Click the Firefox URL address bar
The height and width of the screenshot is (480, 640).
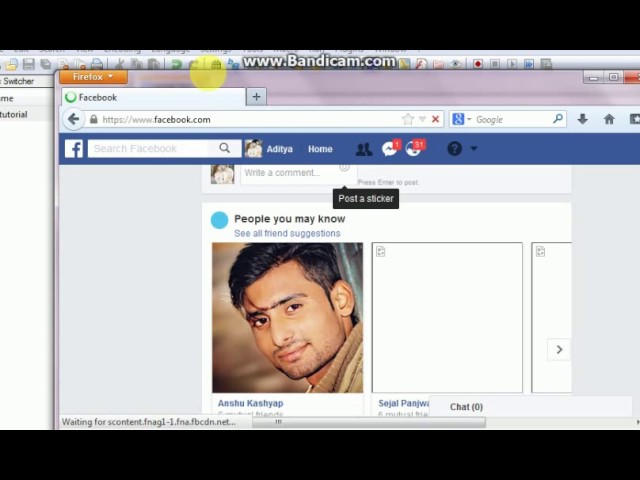coord(249,119)
